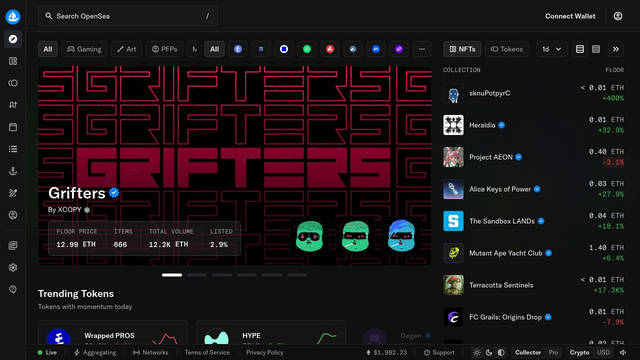Screen dimensions: 640x360
Task: Select the Gaming category tab
Action: [84, 49]
